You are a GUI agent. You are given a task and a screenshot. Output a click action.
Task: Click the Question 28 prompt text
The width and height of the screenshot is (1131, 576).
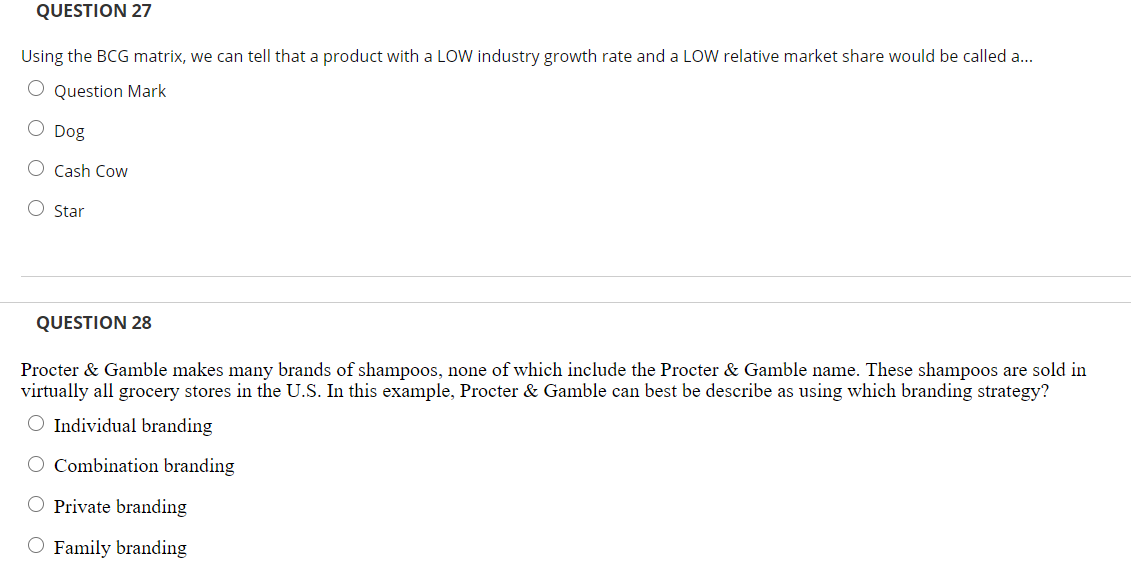click(553, 380)
